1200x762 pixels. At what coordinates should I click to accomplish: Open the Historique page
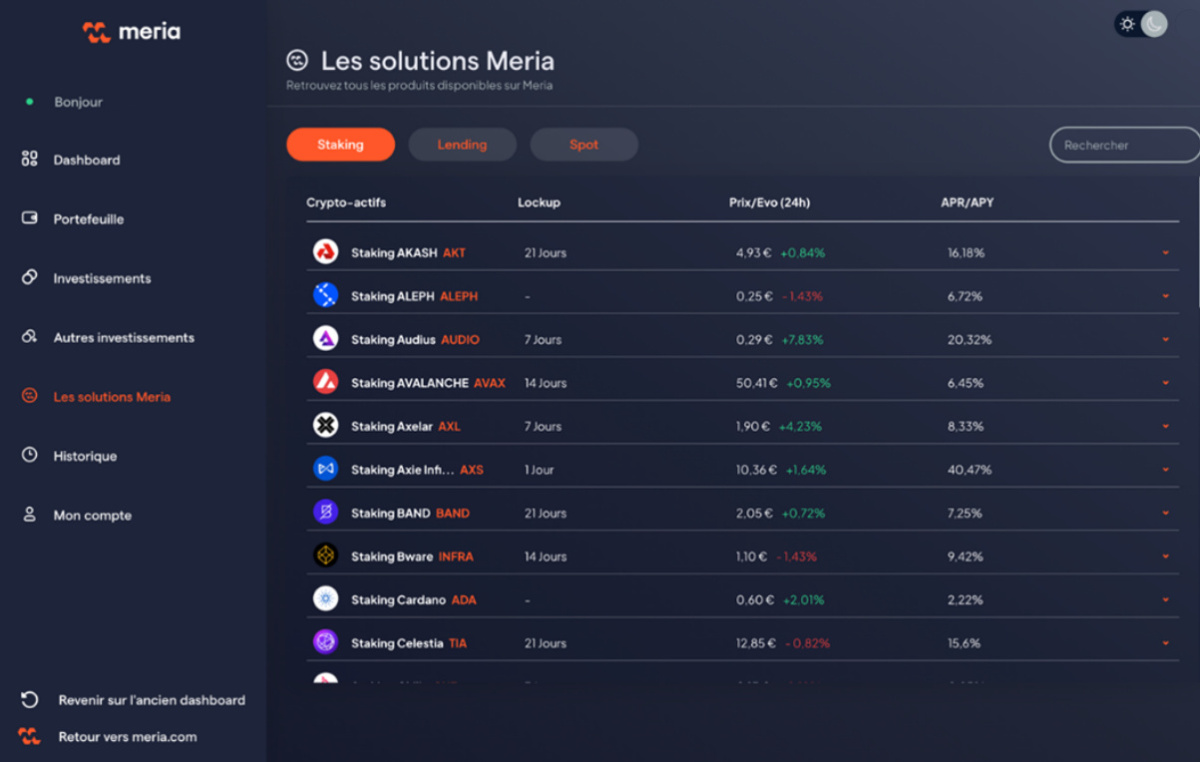click(85, 456)
